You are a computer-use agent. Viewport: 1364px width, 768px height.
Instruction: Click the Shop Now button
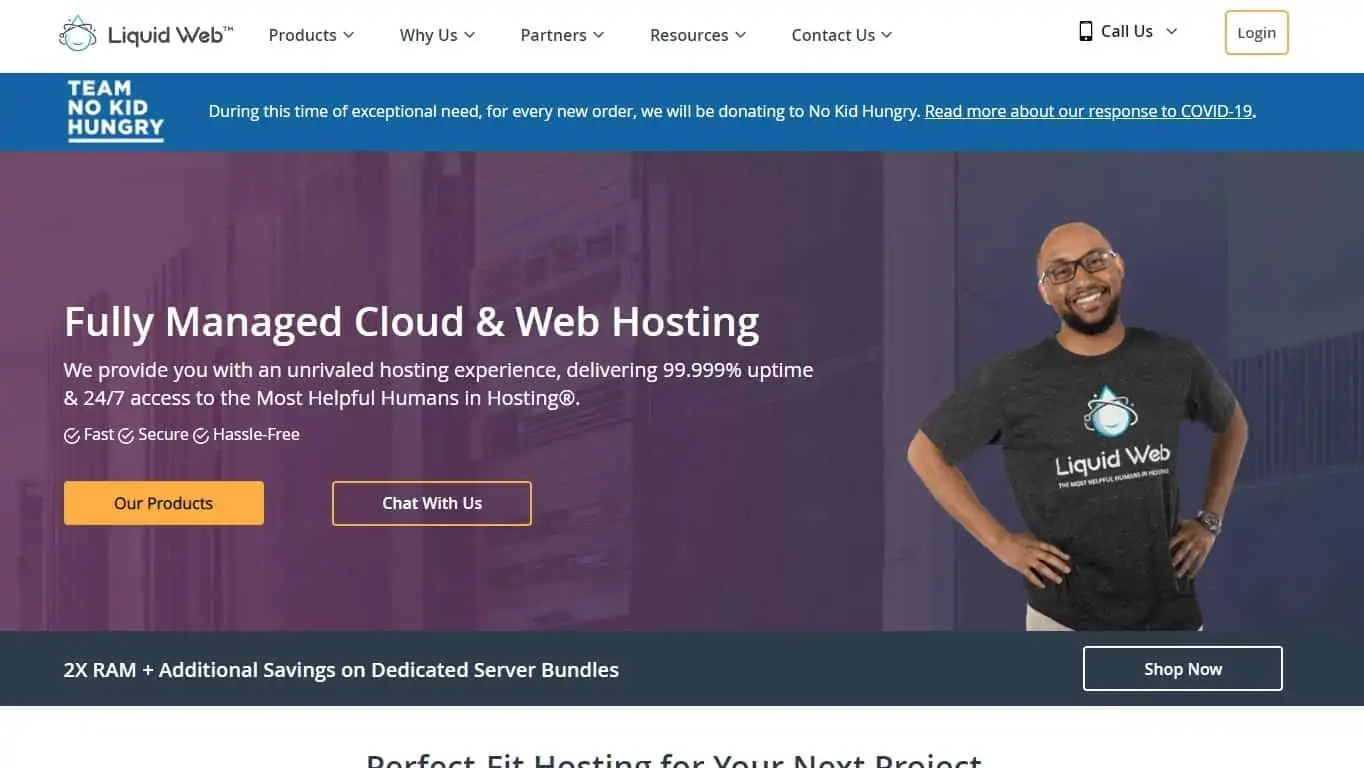tap(1183, 669)
